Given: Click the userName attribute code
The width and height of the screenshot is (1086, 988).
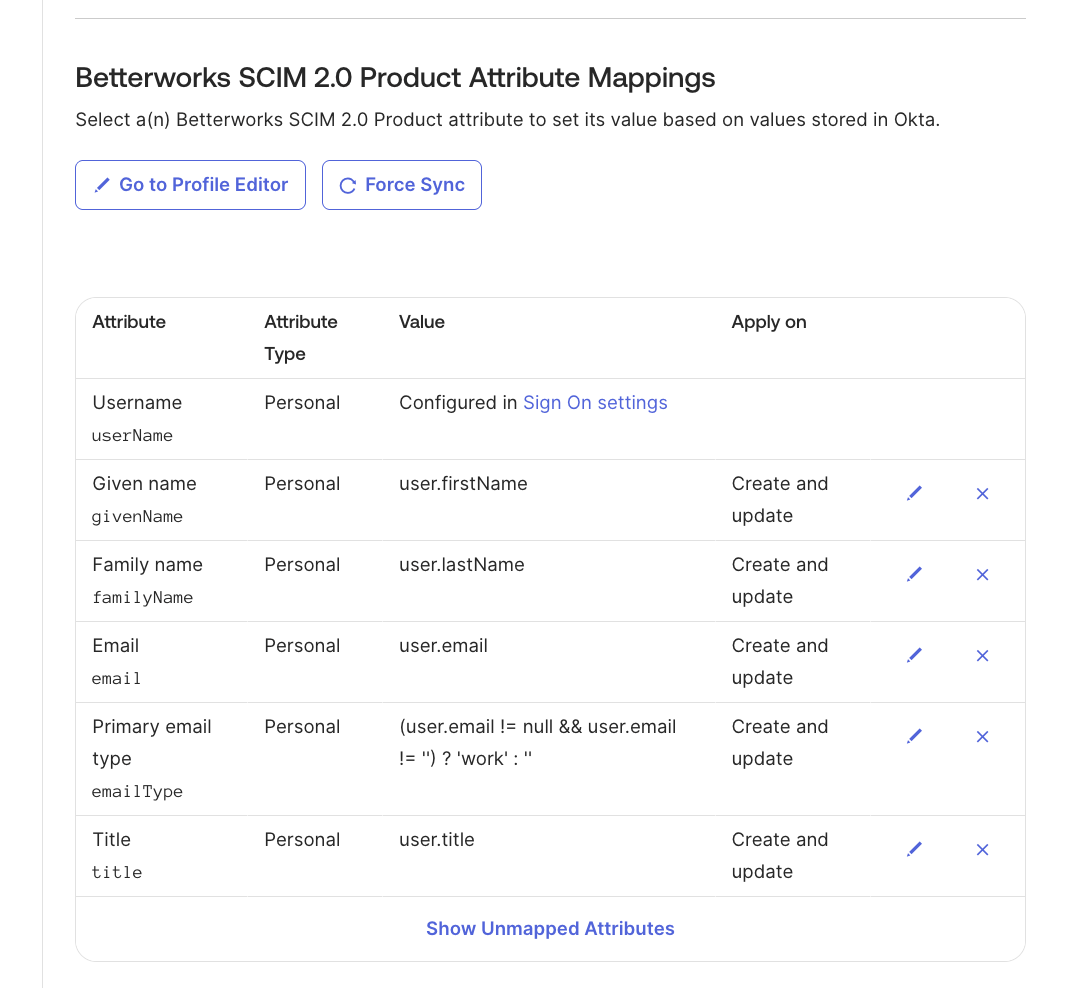Looking at the screenshot, I should click(x=132, y=435).
